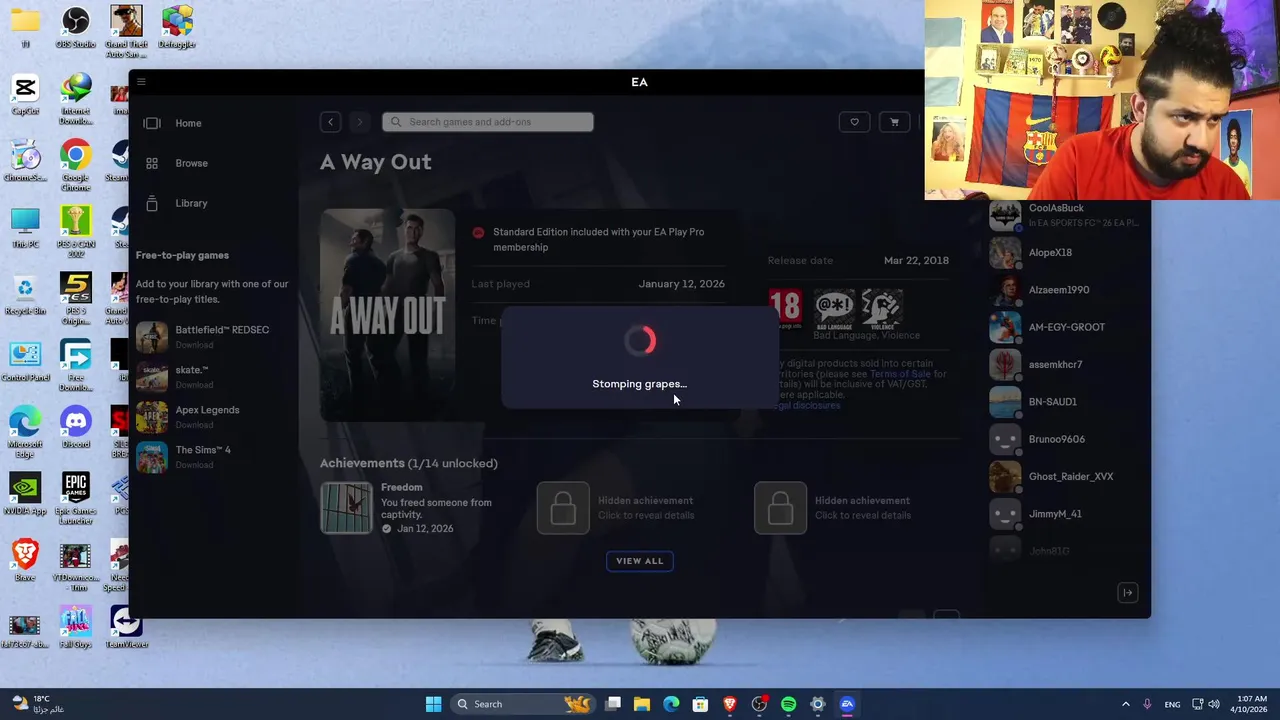Open Defraggler desktop shortcut

(x=177, y=27)
